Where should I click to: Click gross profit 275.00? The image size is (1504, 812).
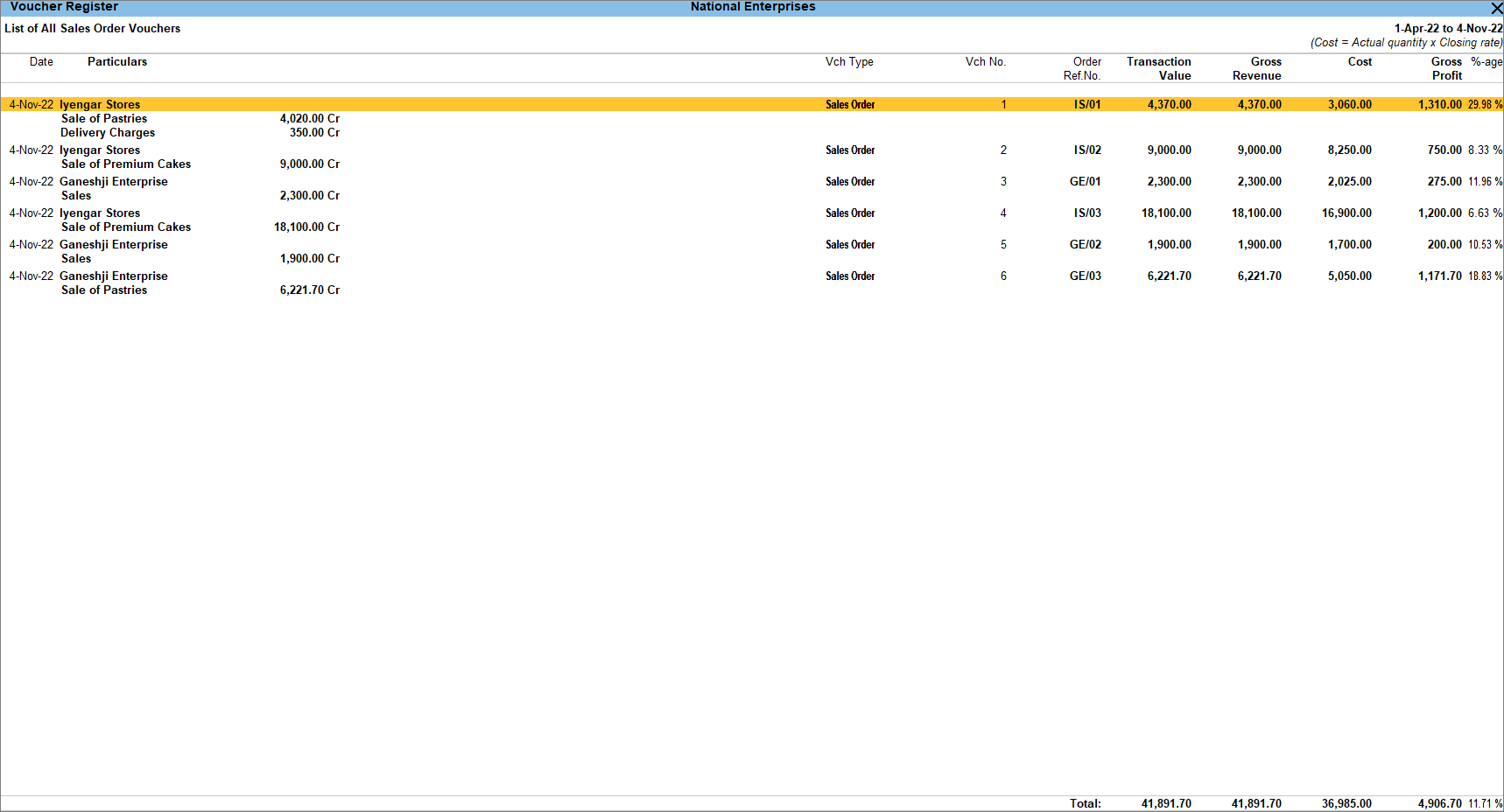[x=1444, y=182]
